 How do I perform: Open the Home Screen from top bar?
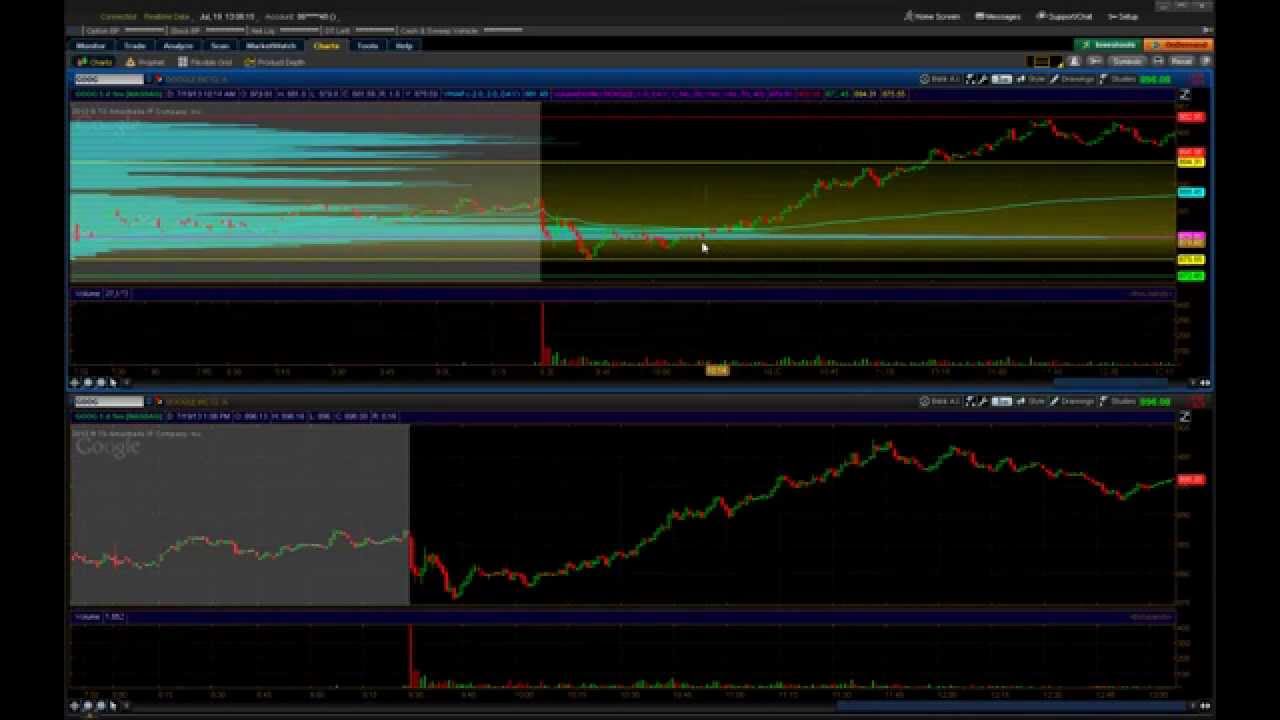coord(932,16)
